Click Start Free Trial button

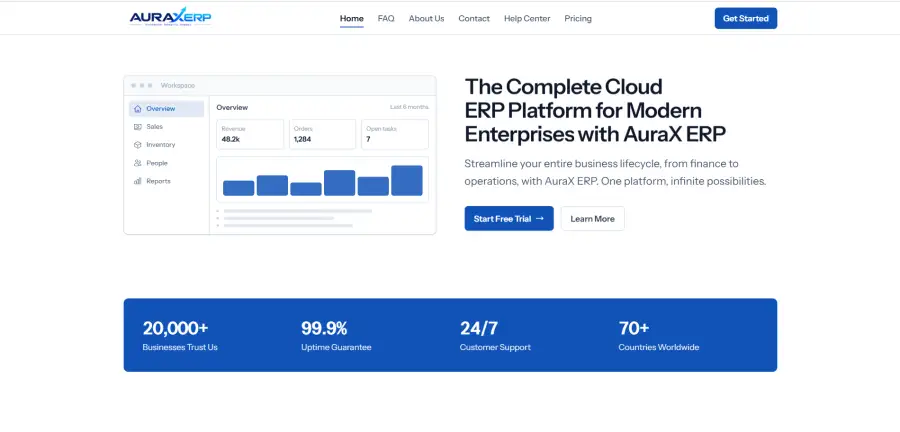[509, 219]
